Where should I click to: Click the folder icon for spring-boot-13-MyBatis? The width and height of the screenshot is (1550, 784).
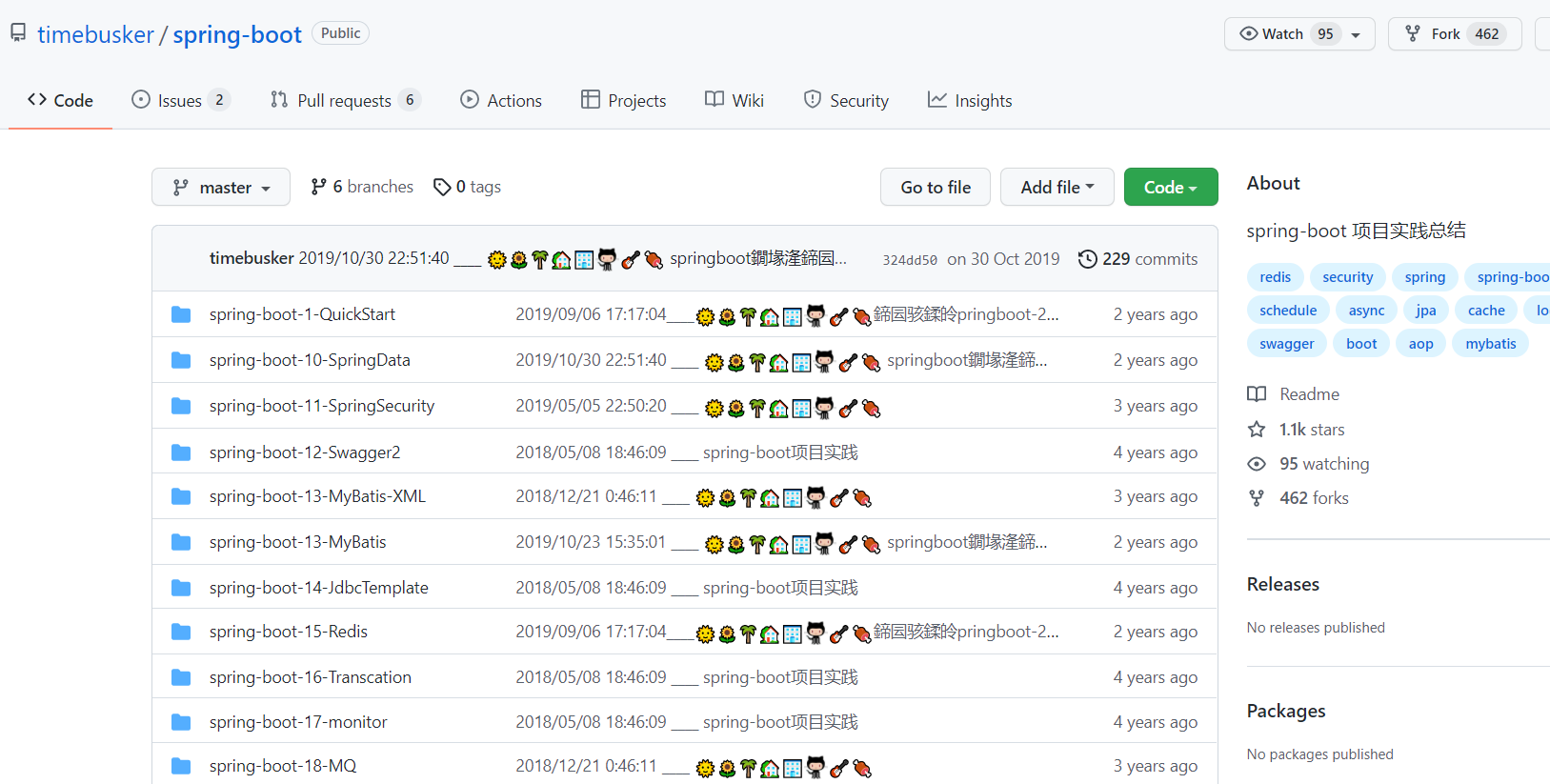tap(181, 542)
